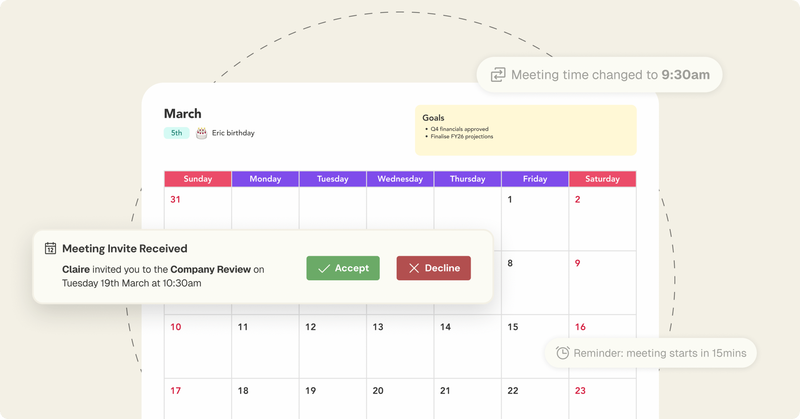This screenshot has width=800, height=419.
Task: Click Company Review in the invite text
Action: (211, 269)
